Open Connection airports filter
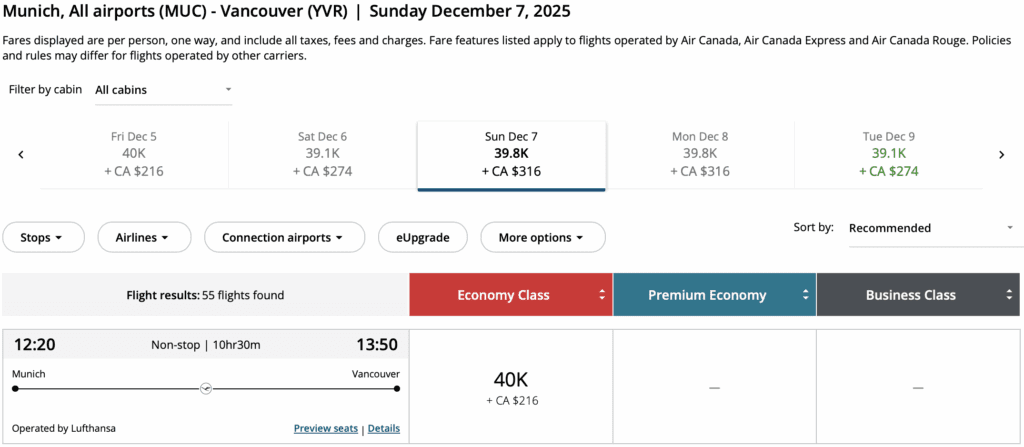Screen dimensions: 1024x447 pyautogui.click(x=282, y=238)
